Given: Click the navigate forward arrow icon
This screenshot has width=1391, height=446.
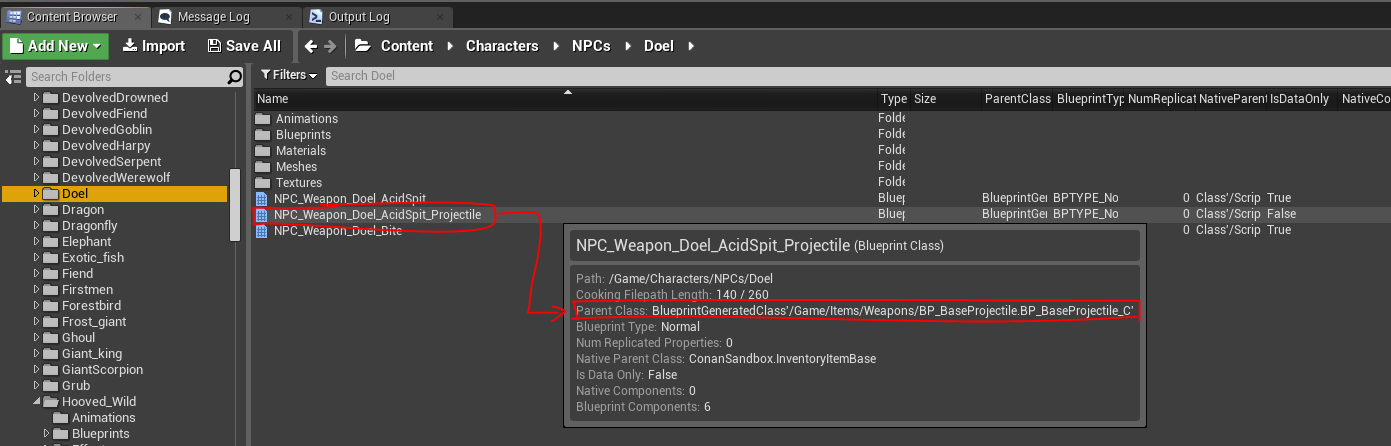Looking at the screenshot, I should (330, 46).
